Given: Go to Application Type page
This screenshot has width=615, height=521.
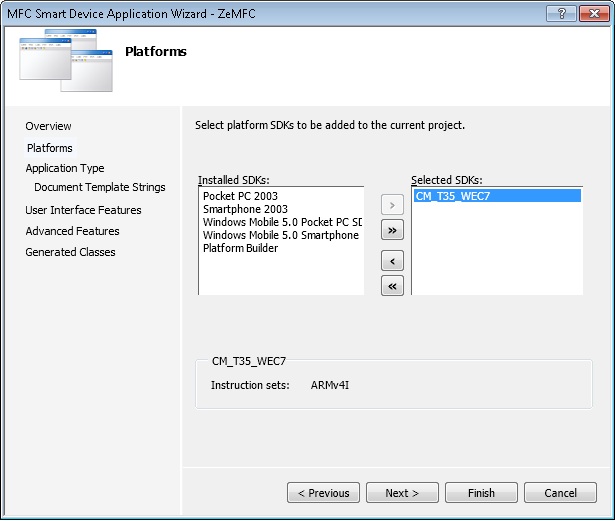Looking at the screenshot, I should pyautogui.click(x=65, y=168).
